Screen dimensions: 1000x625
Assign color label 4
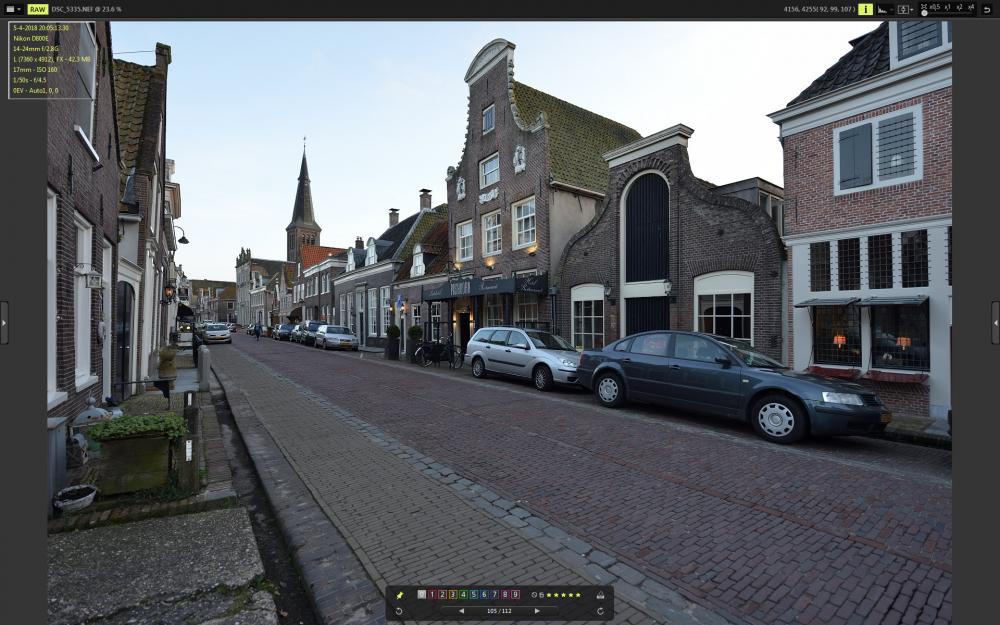coord(463,594)
